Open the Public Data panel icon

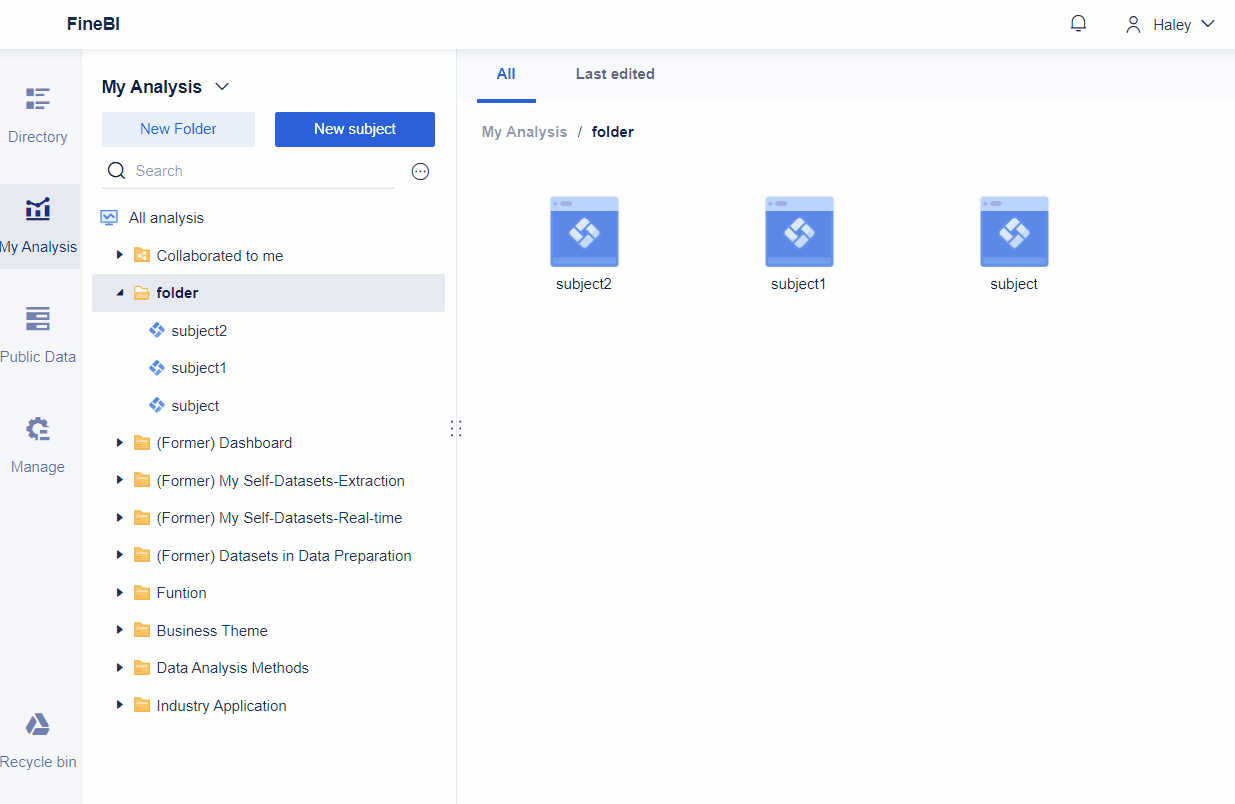[x=37, y=318]
